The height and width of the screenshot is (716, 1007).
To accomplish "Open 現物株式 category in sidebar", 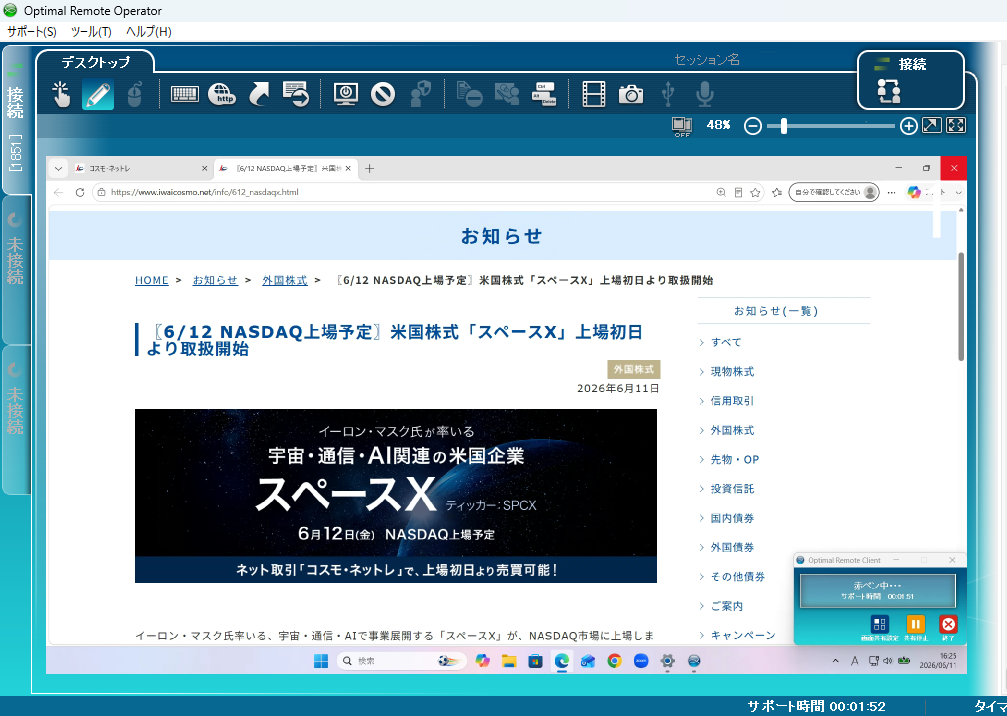I will [x=732, y=372].
